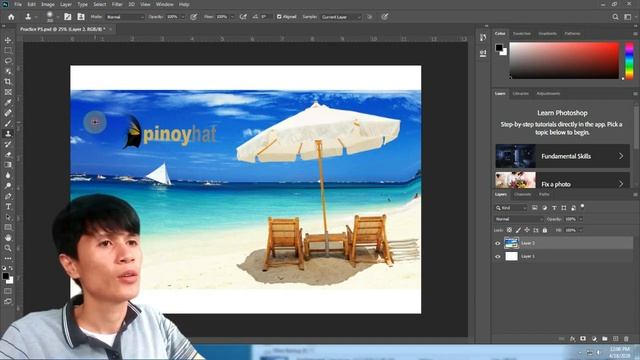The width and height of the screenshot is (640, 360).
Task: Open the layer Fill dropdown arrow
Action: pyautogui.click(x=581, y=230)
